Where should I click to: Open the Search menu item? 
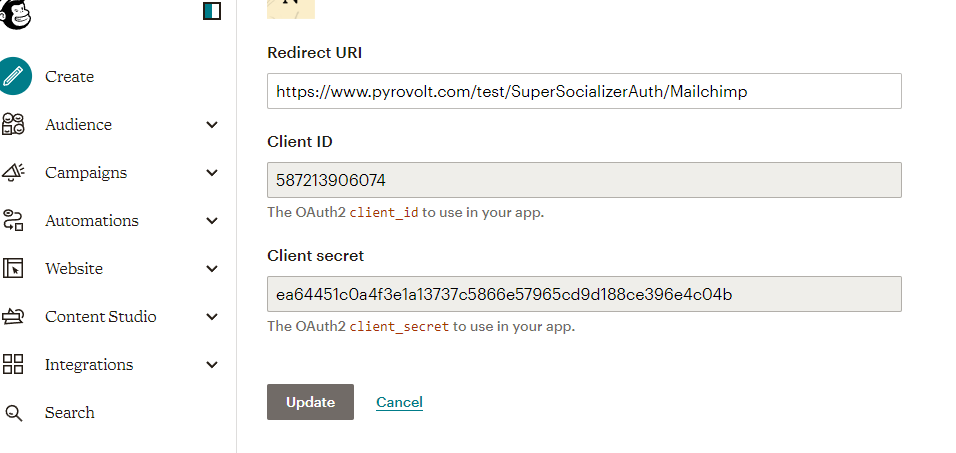pyautogui.click(x=69, y=412)
